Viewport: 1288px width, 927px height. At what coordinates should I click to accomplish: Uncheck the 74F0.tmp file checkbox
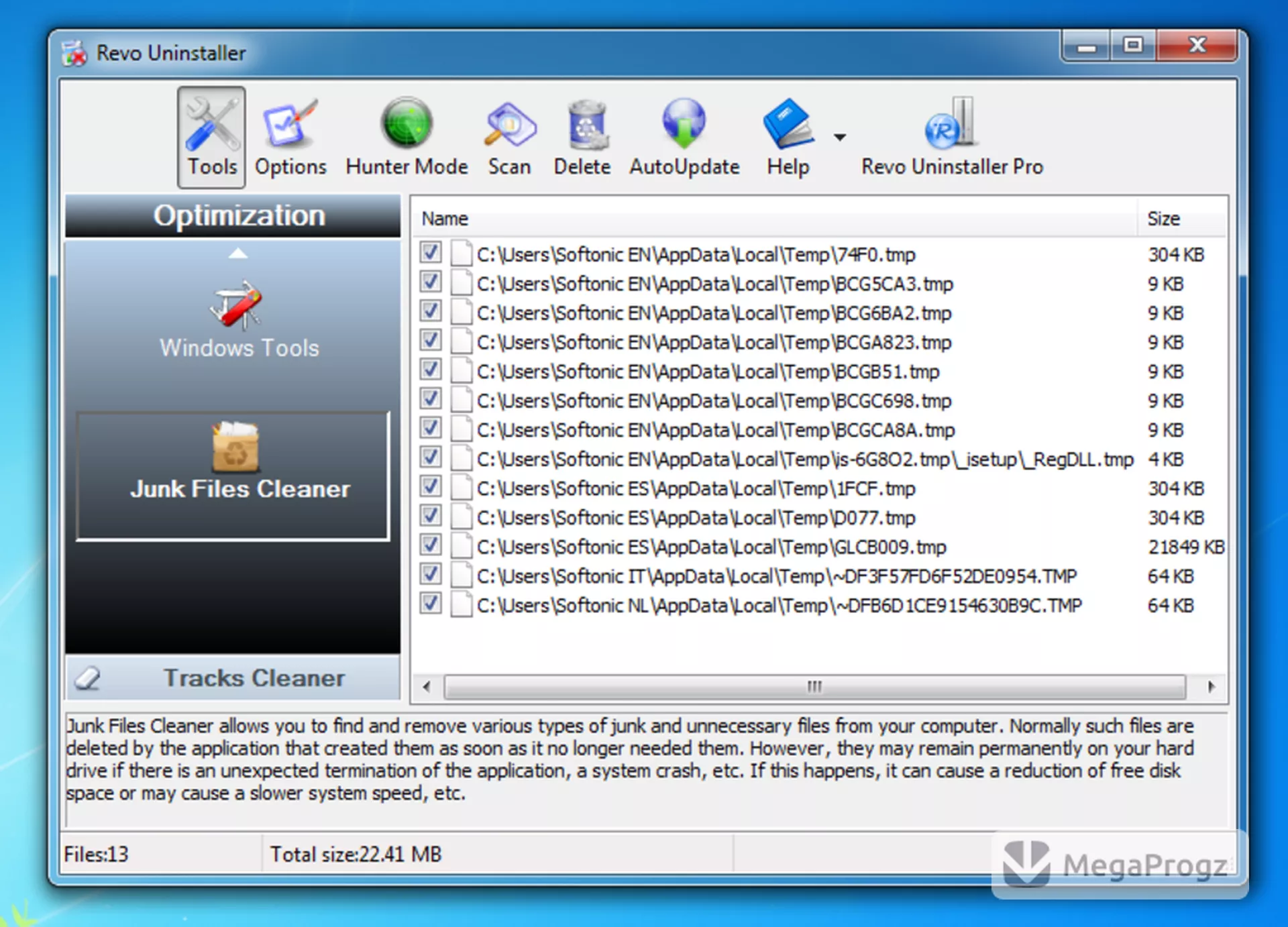431,253
